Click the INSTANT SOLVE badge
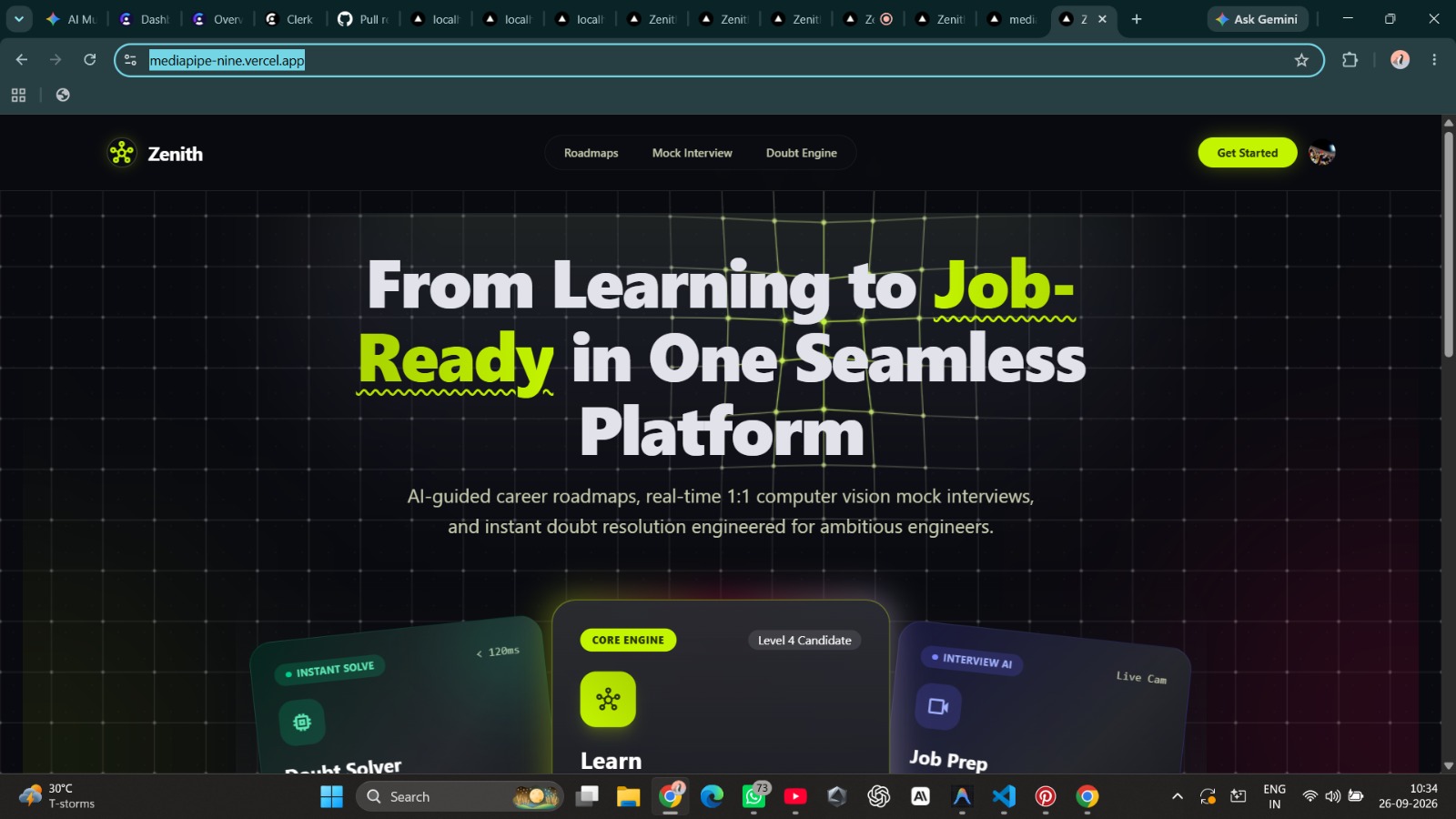The image size is (1456, 819). (329, 671)
